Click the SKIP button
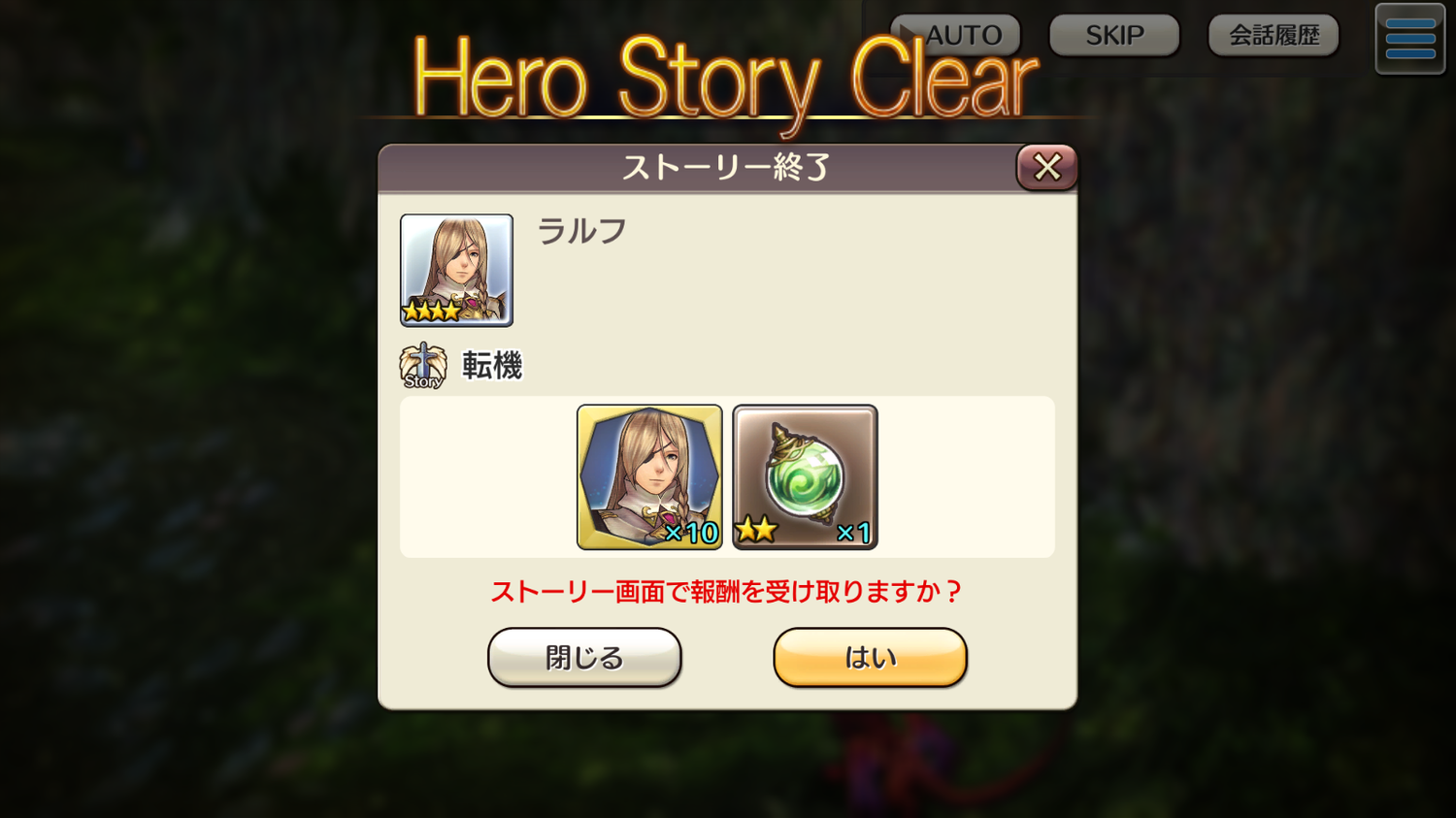This screenshot has width=1456, height=818. (x=1114, y=35)
